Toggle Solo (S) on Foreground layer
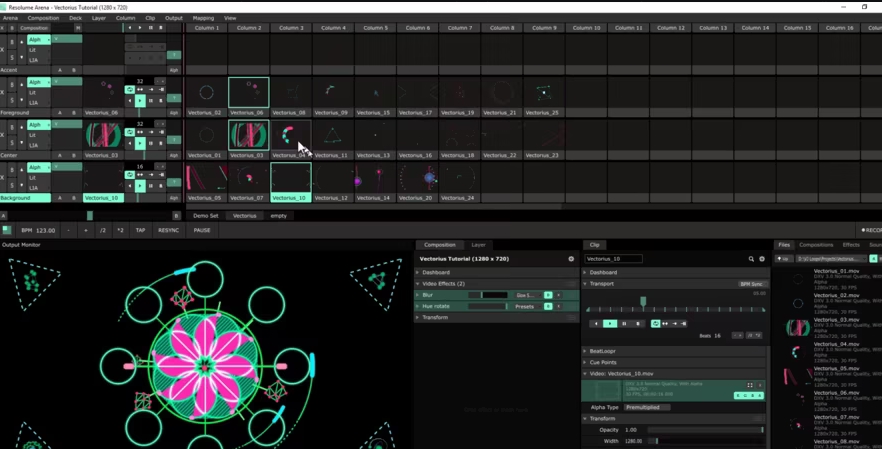Image resolution: width=882 pixels, height=449 pixels. (x=12, y=100)
